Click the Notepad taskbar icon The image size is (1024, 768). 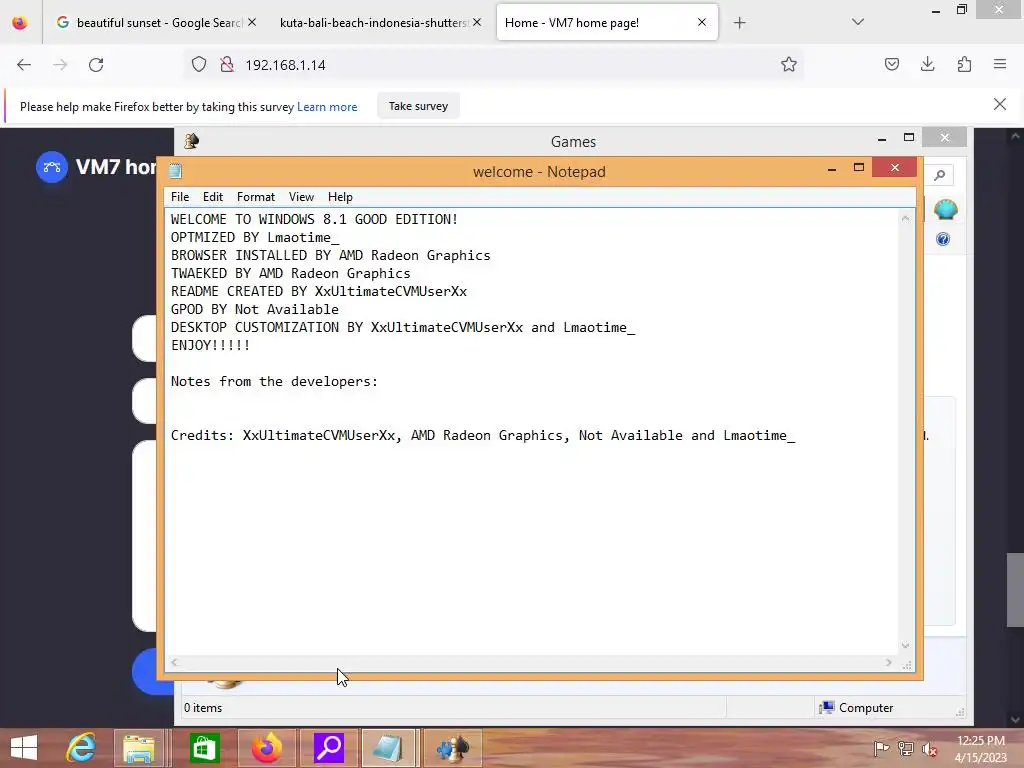[389, 748]
